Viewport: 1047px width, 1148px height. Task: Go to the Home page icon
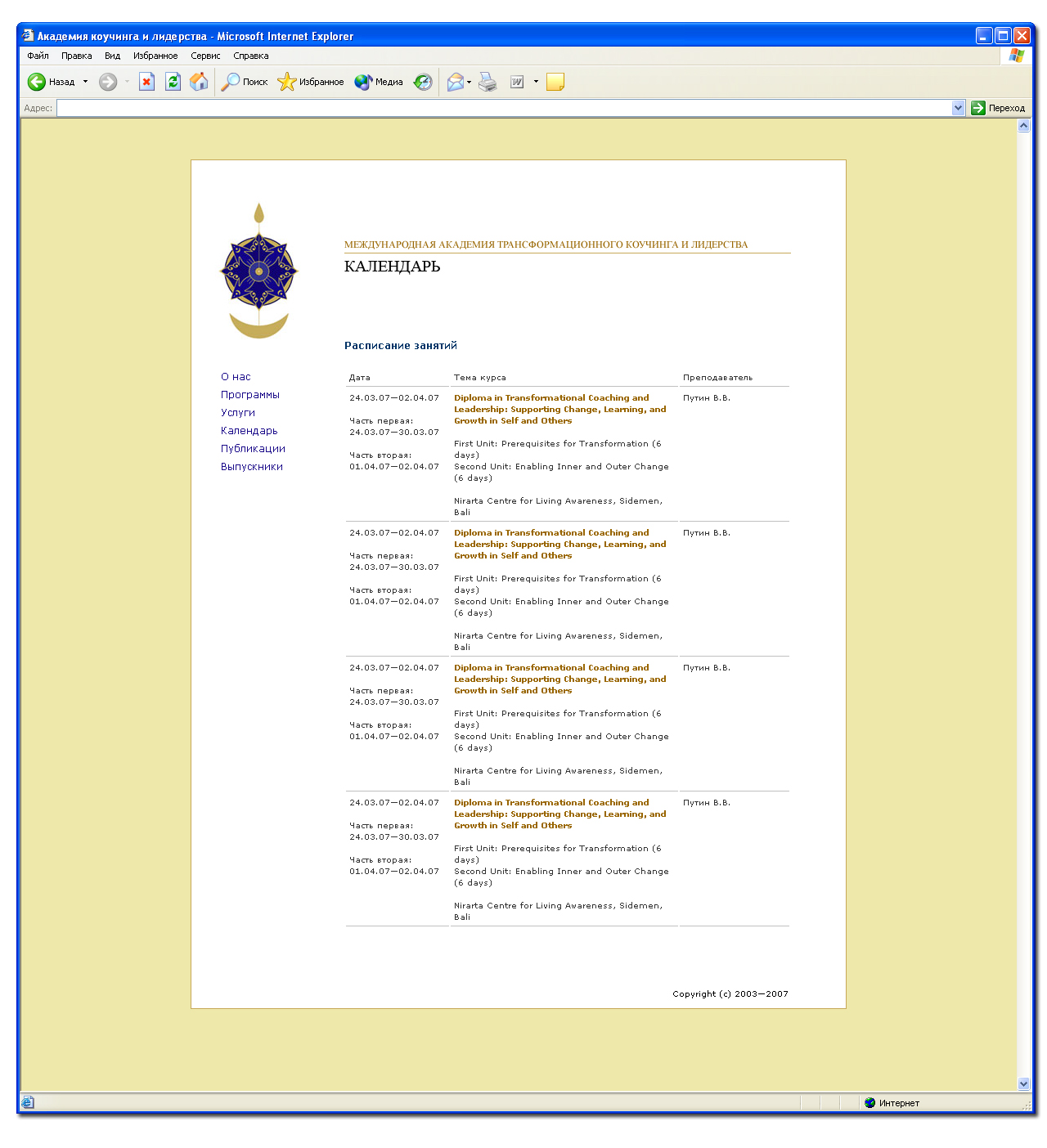pyautogui.click(x=199, y=82)
